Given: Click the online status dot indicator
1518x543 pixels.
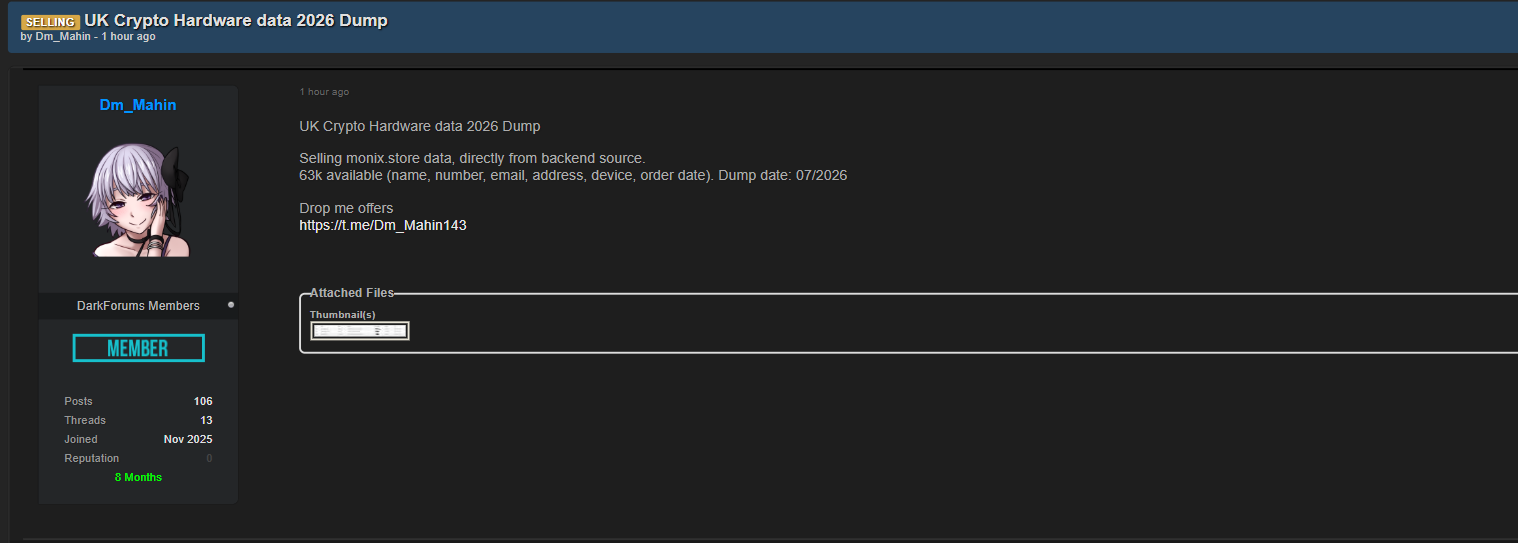Looking at the screenshot, I should click(231, 305).
